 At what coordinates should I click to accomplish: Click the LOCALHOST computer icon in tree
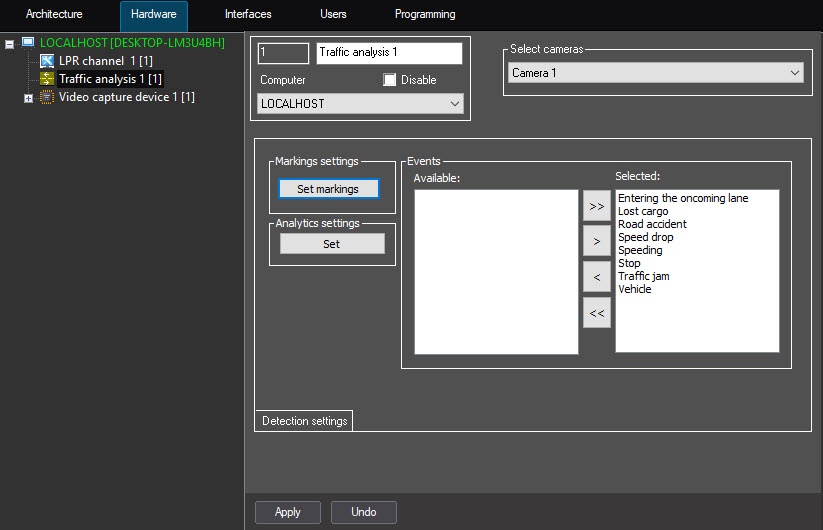[28, 43]
